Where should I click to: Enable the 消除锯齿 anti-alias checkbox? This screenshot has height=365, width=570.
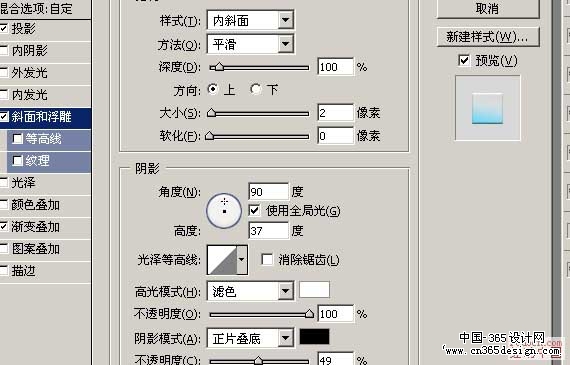click(267, 259)
